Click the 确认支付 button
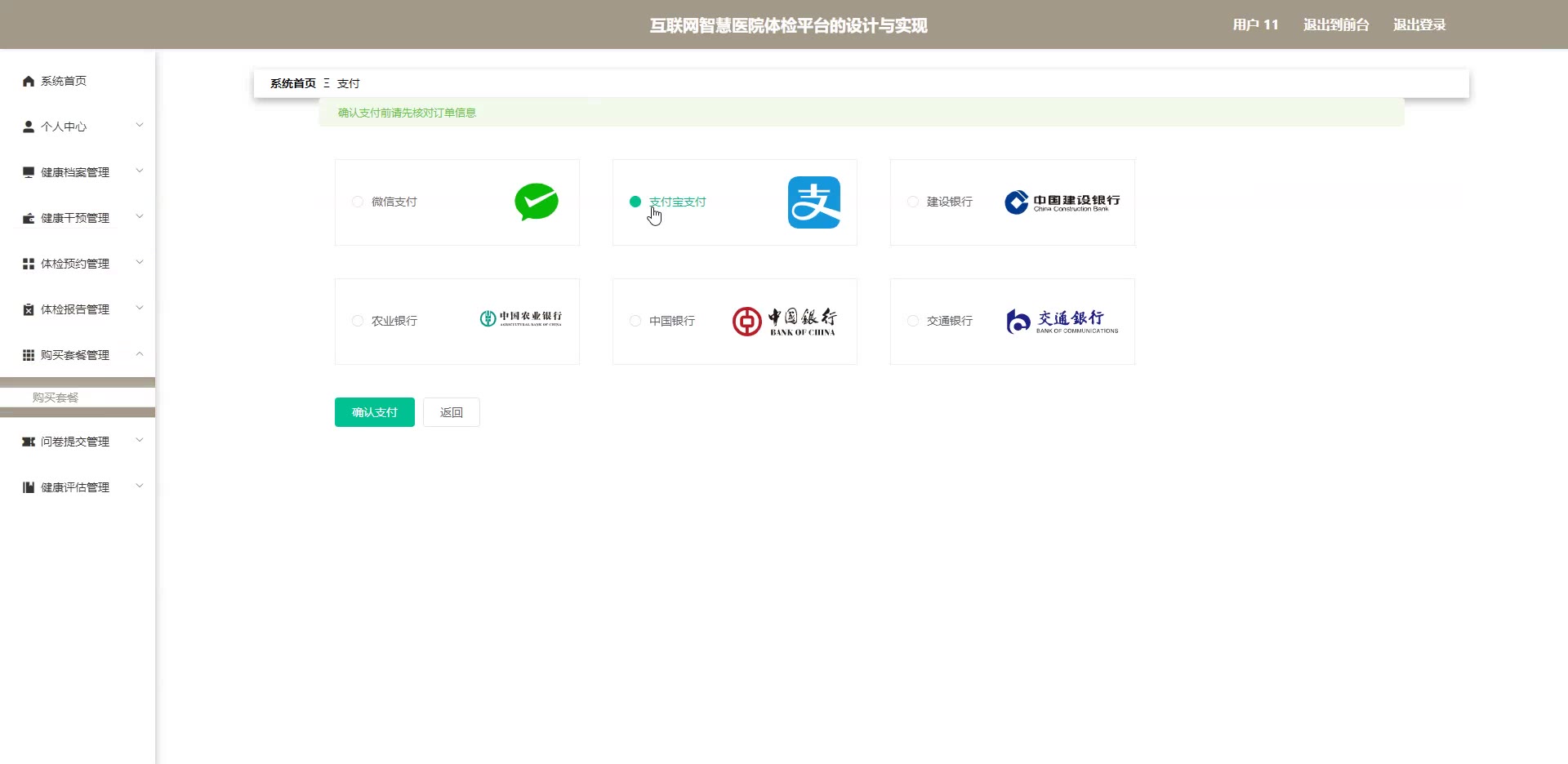Image resolution: width=1568 pixels, height=764 pixels. [375, 412]
